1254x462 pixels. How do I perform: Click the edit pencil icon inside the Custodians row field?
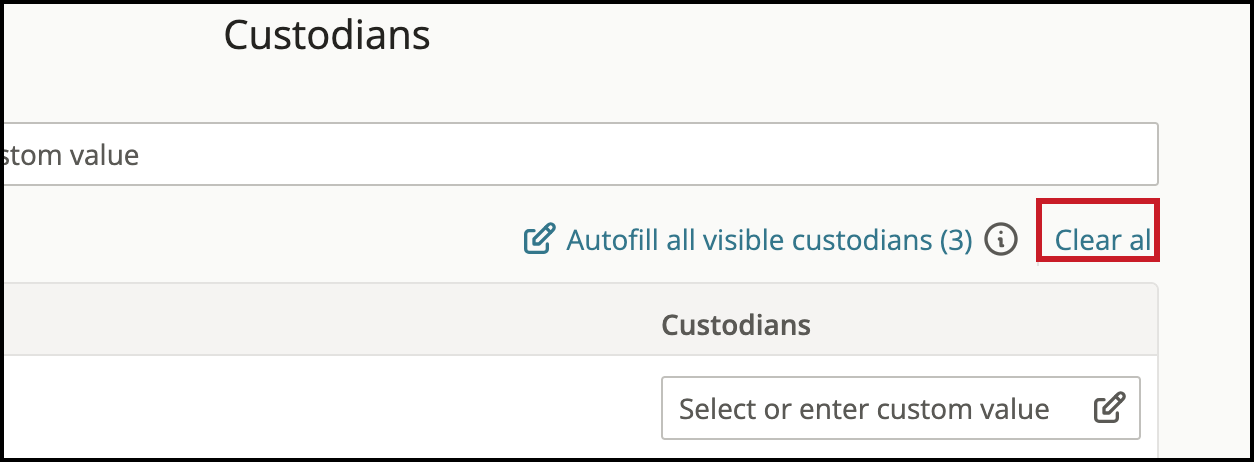pyautogui.click(x=1109, y=408)
